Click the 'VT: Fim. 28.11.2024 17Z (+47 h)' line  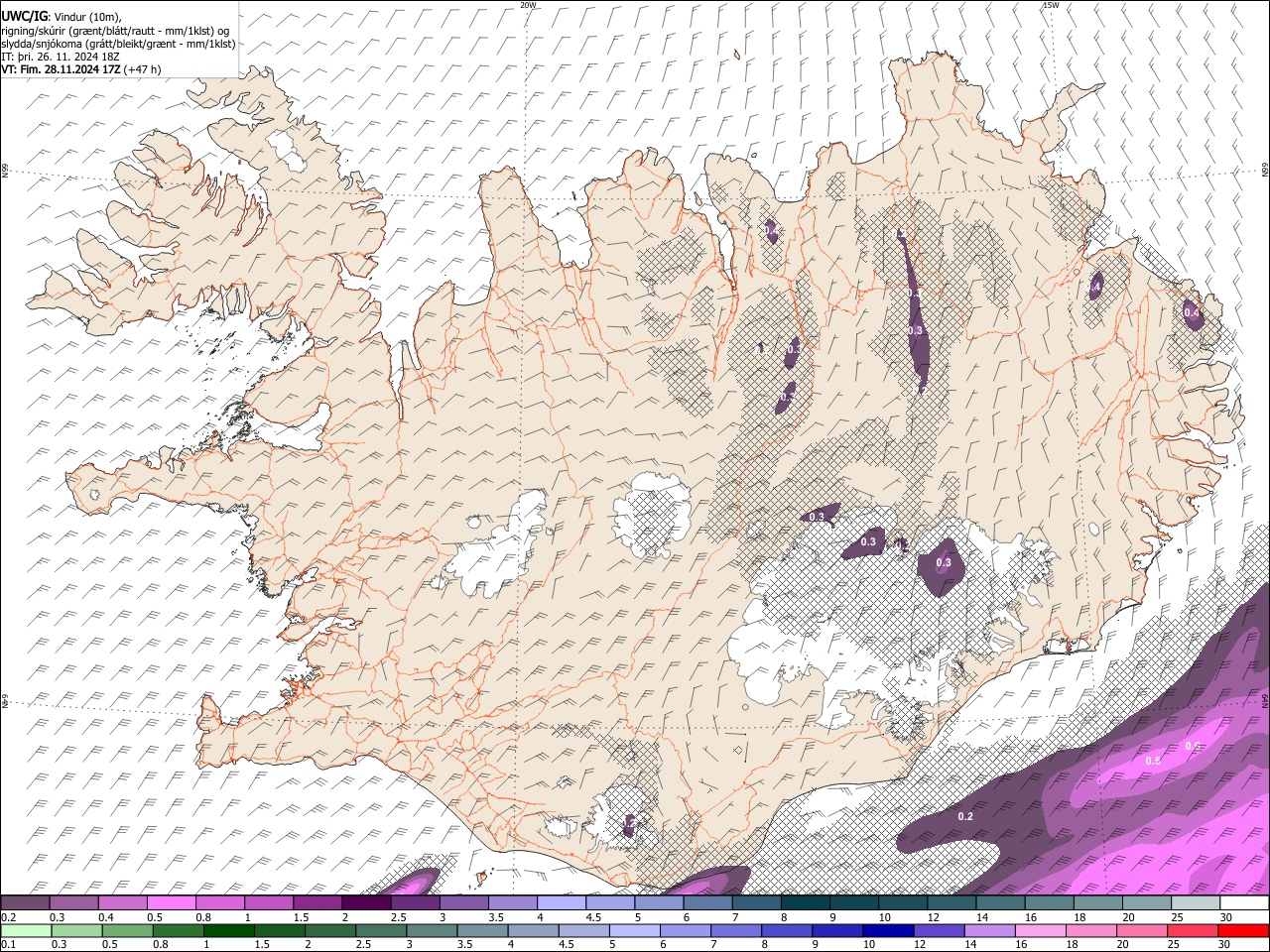click(81, 69)
